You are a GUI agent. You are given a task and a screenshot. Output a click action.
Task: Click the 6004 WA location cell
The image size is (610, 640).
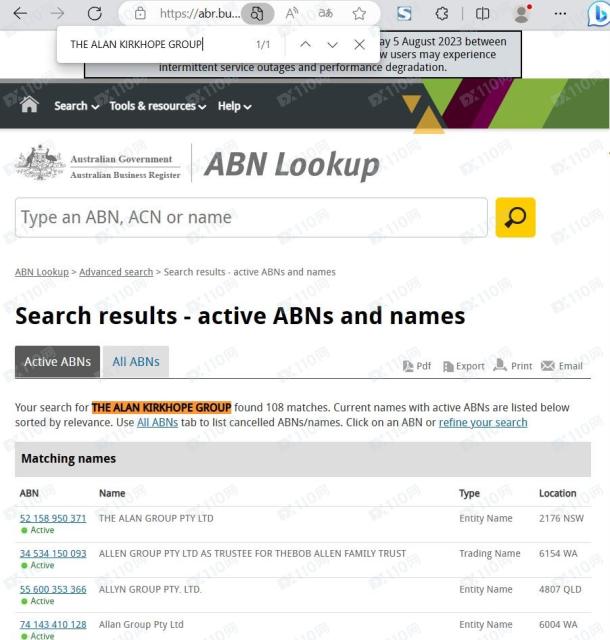coord(558,625)
